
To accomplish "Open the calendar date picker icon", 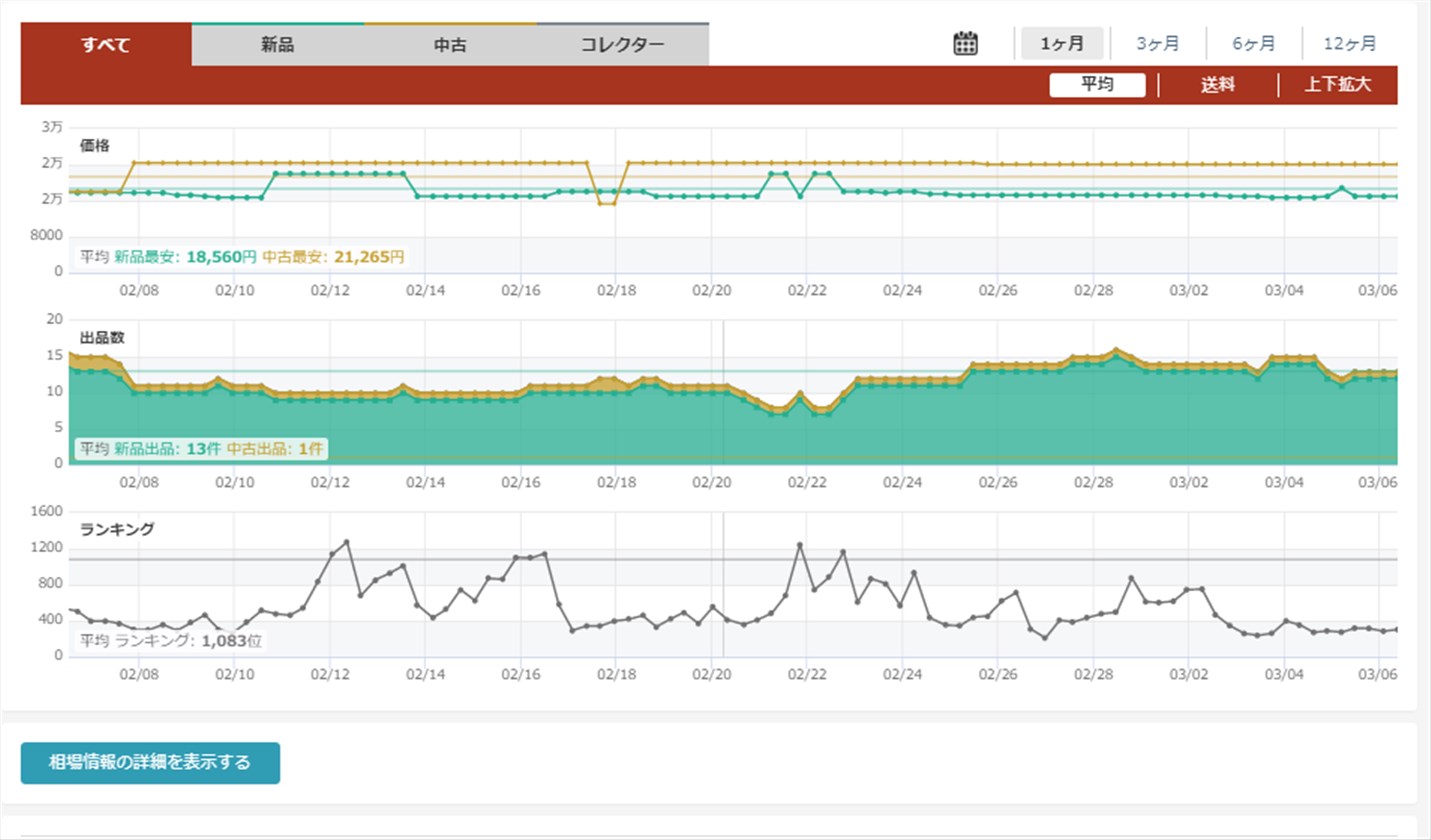I will click(965, 44).
